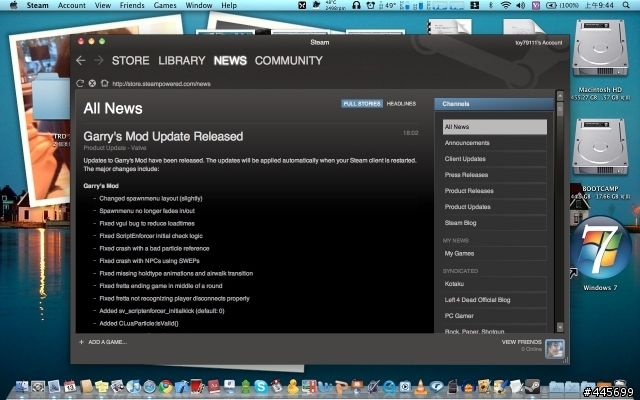Reload the Steam news page
This screenshot has width=640, height=400.
(x=80, y=83)
